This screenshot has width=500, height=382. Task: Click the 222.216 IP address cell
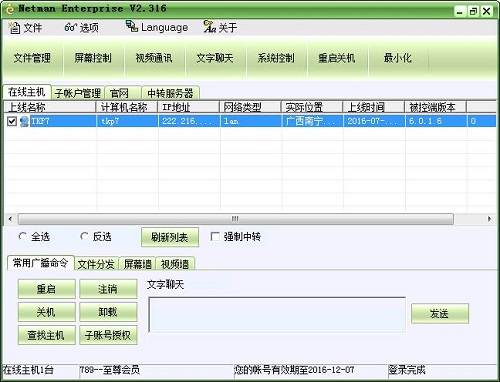coord(189,121)
